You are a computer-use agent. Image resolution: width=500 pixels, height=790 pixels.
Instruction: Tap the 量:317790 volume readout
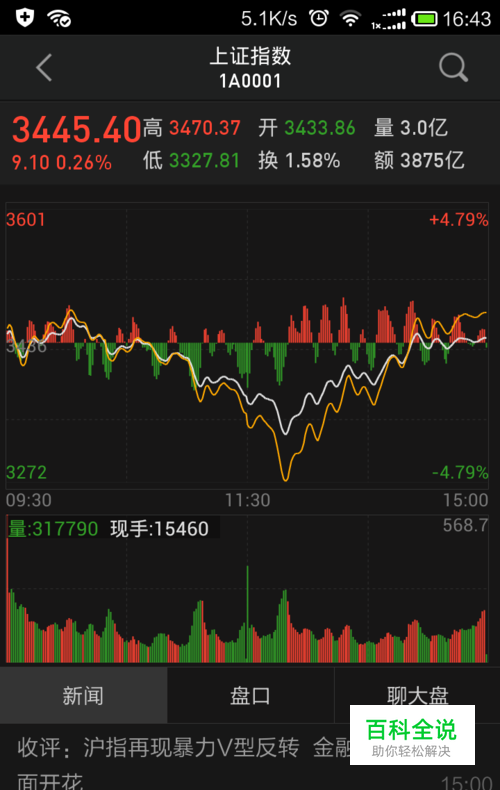pyautogui.click(x=52, y=529)
